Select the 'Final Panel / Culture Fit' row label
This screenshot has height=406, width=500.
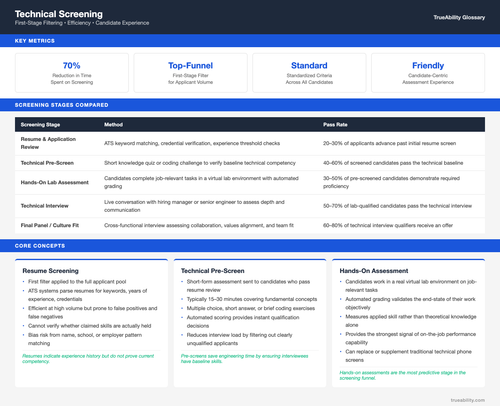click(x=50, y=225)
